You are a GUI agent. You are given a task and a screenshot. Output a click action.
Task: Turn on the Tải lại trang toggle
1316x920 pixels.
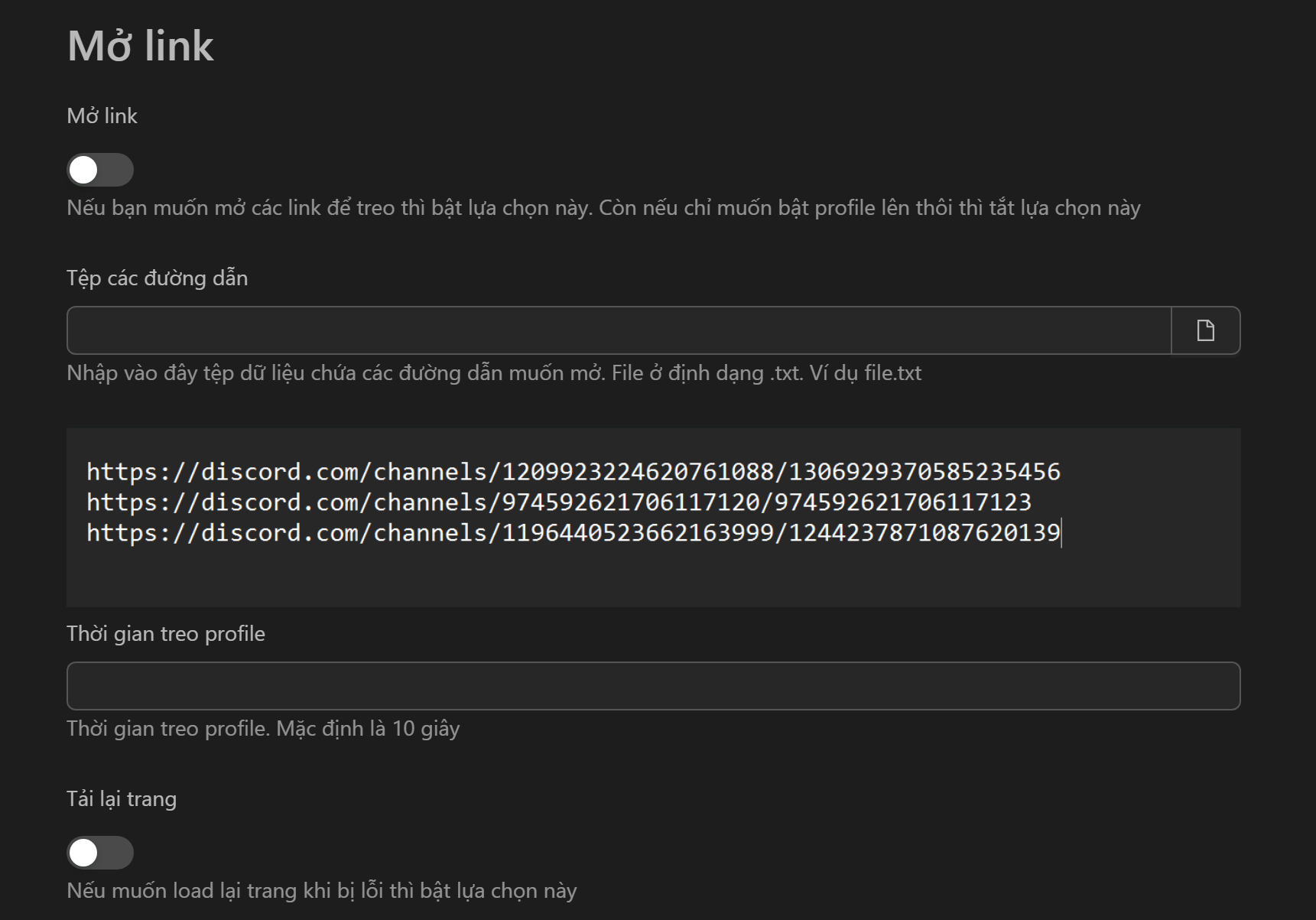pyautogui.click(x=100, y=853)
